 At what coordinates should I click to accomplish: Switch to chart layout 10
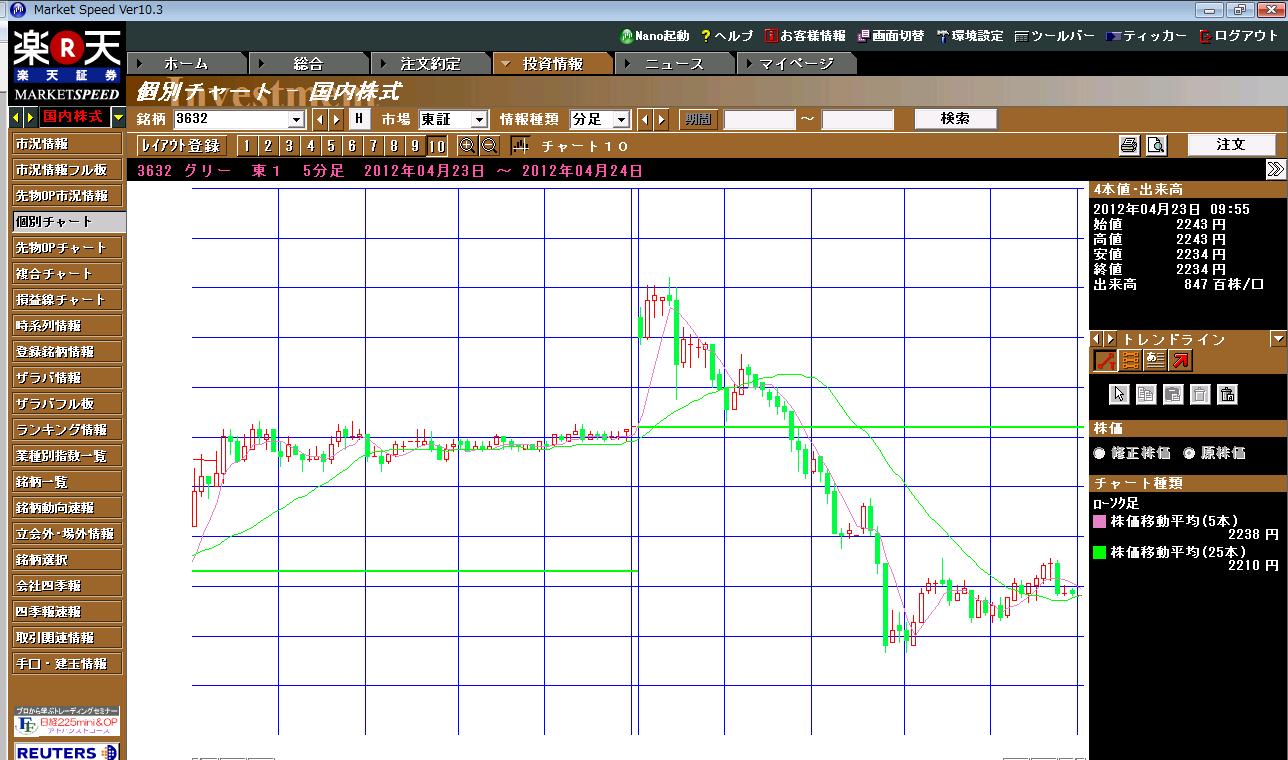coord(437,146)
